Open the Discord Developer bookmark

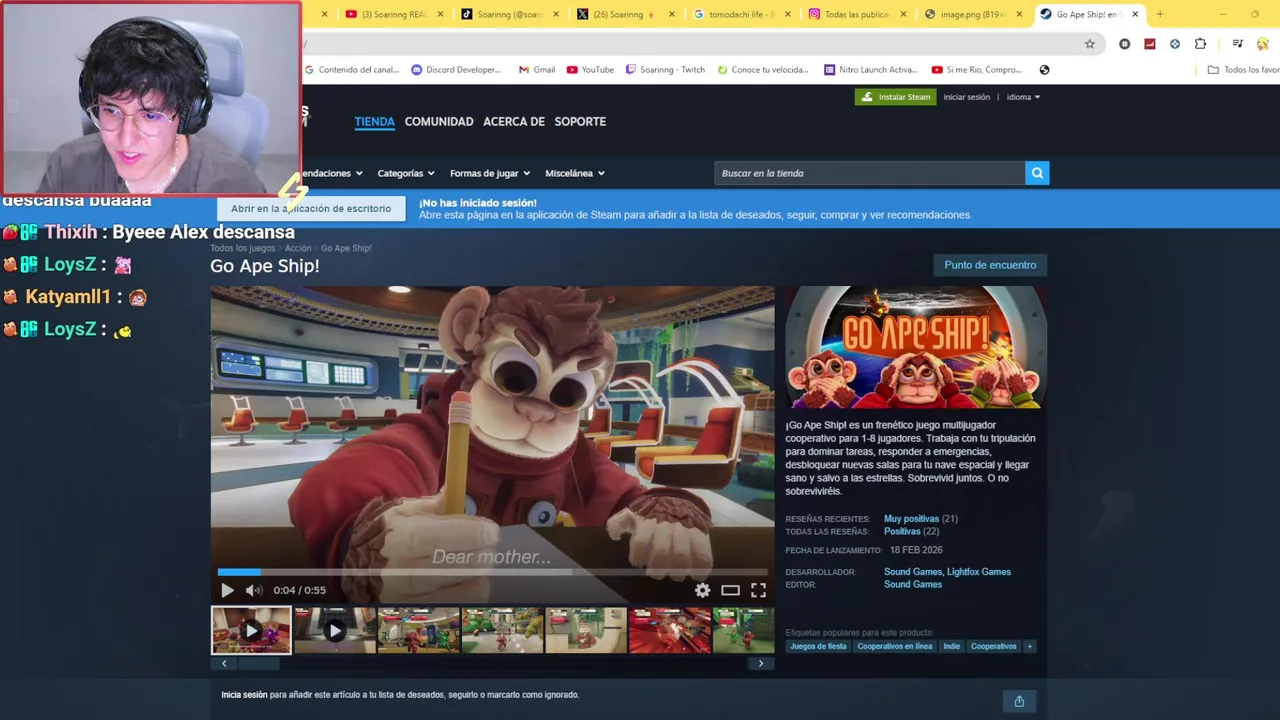[456, 70]
